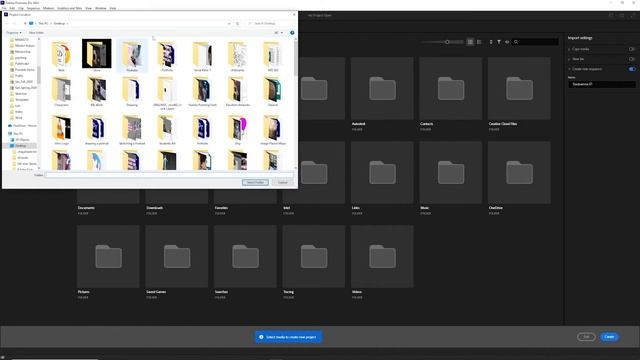Open the Links folder tile in Premiere
Screen dimensions: 640x360
382,173
